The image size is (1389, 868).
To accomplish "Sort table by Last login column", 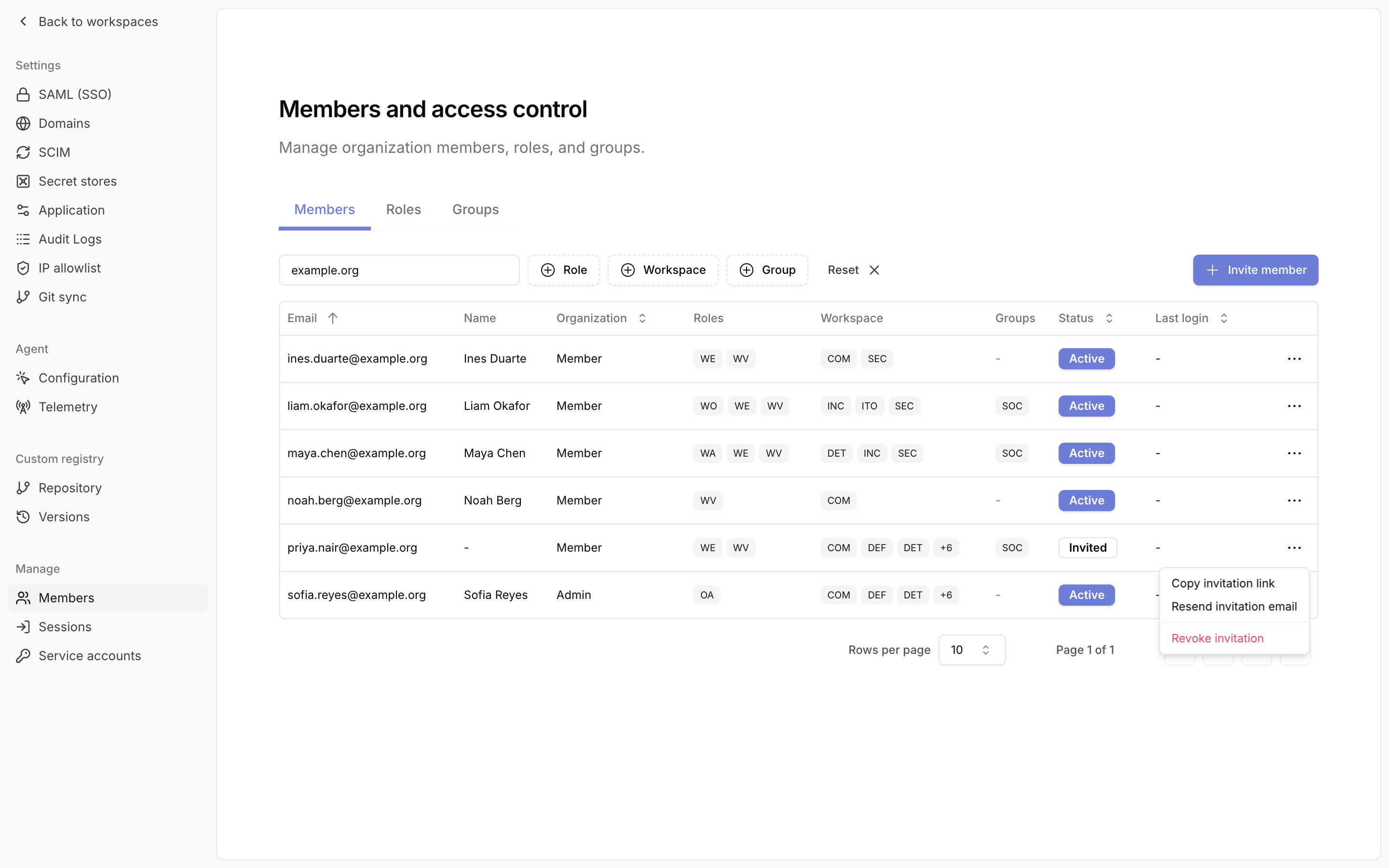I will [x=1192, y=318].
